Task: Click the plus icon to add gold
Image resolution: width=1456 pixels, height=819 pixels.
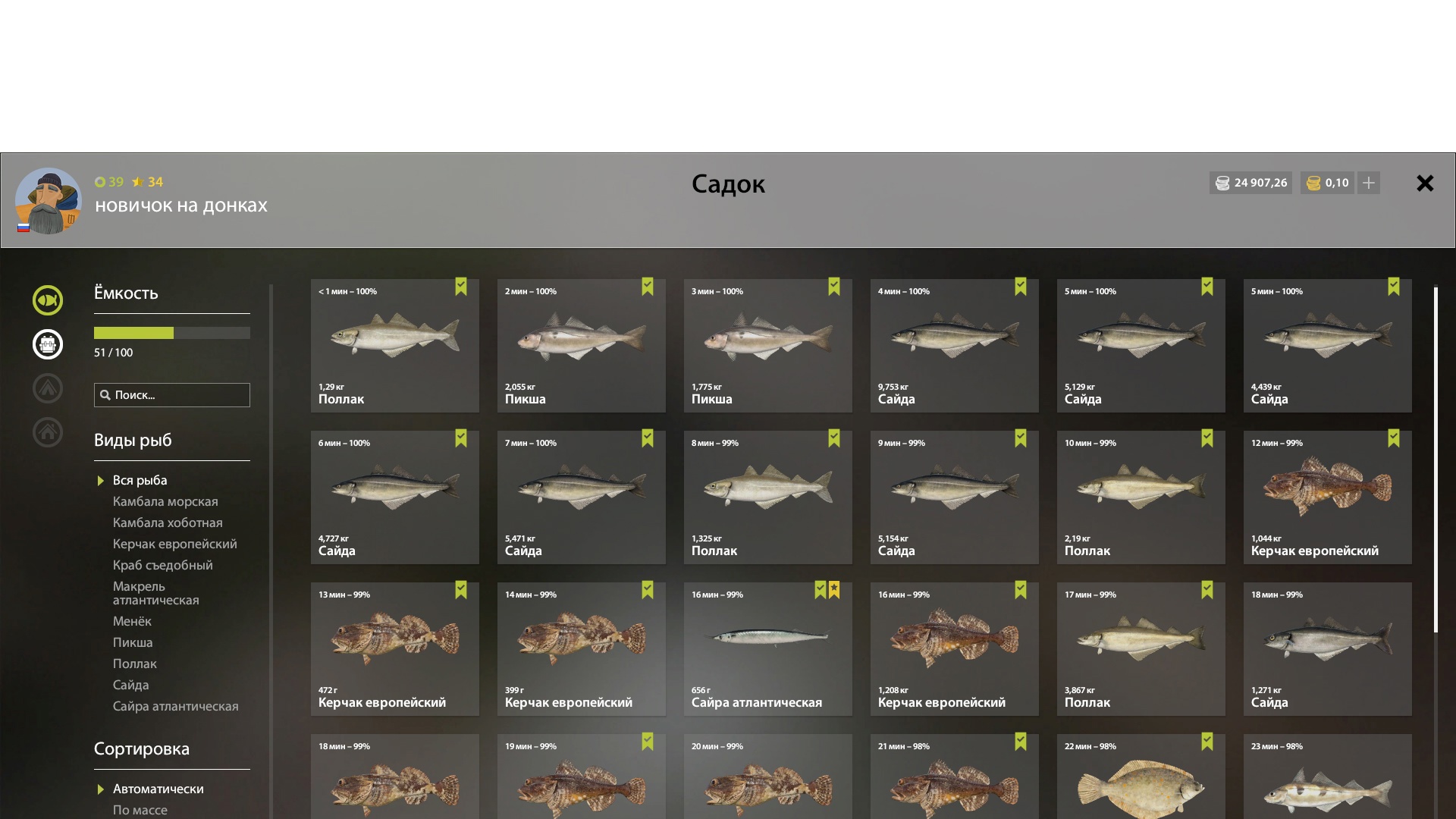Action: point(1369,183)
